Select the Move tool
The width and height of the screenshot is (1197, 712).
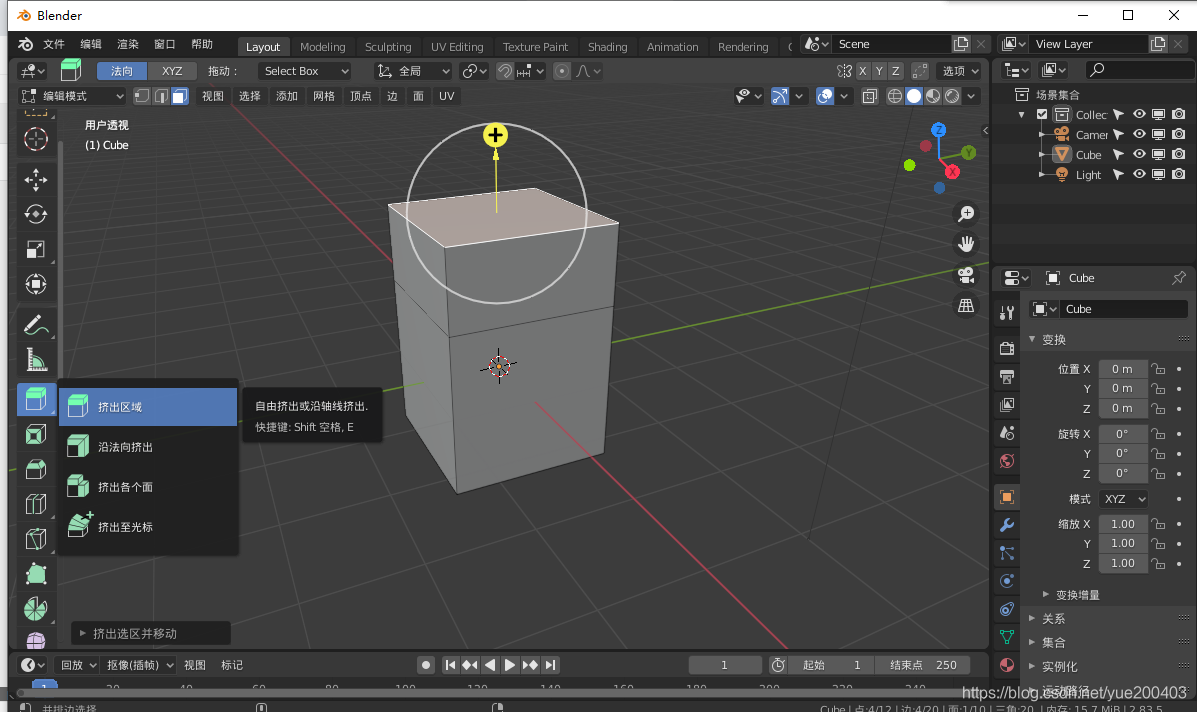(x=36, y=180)
